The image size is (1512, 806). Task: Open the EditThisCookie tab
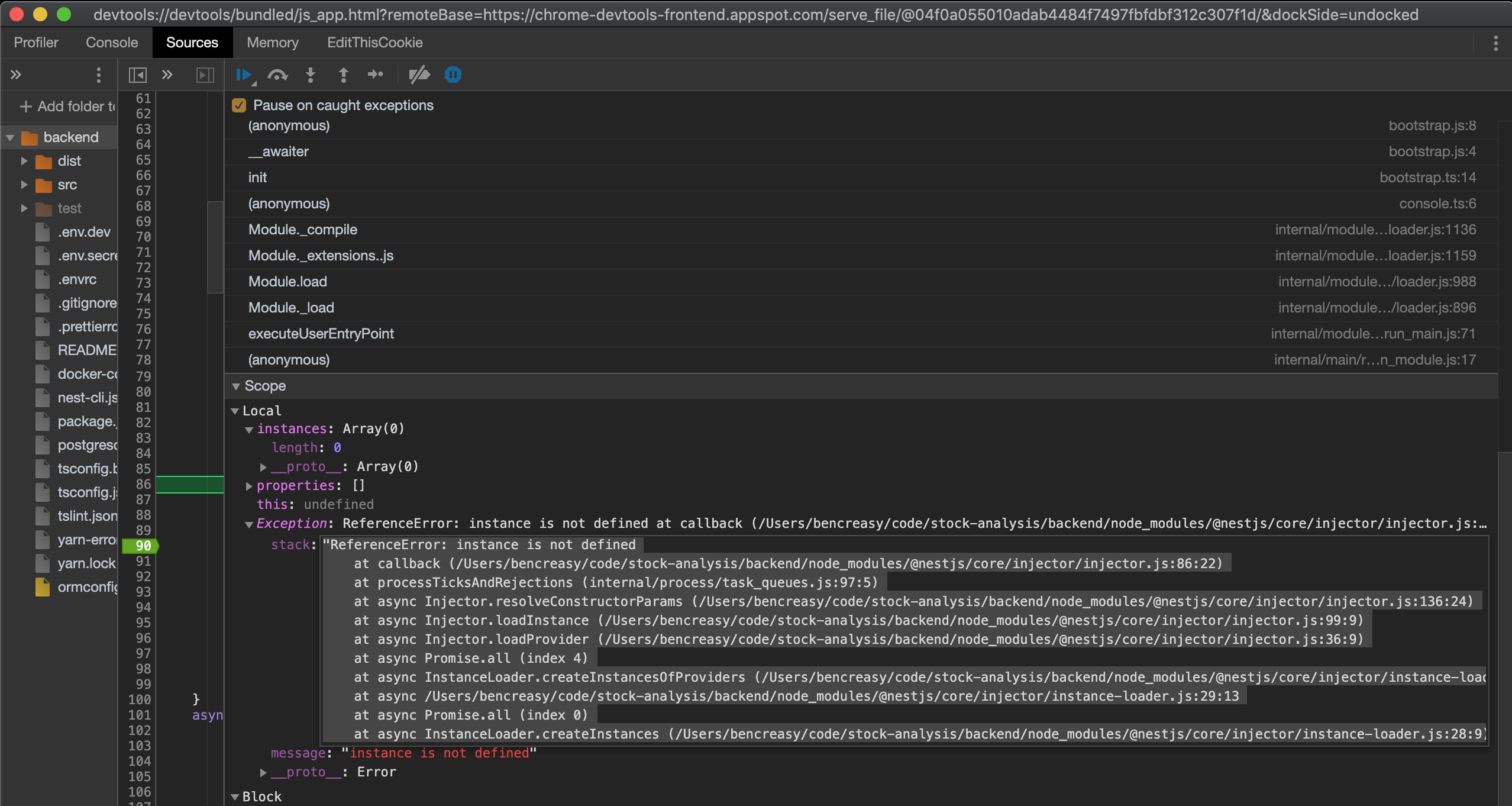tap(375, 42)
